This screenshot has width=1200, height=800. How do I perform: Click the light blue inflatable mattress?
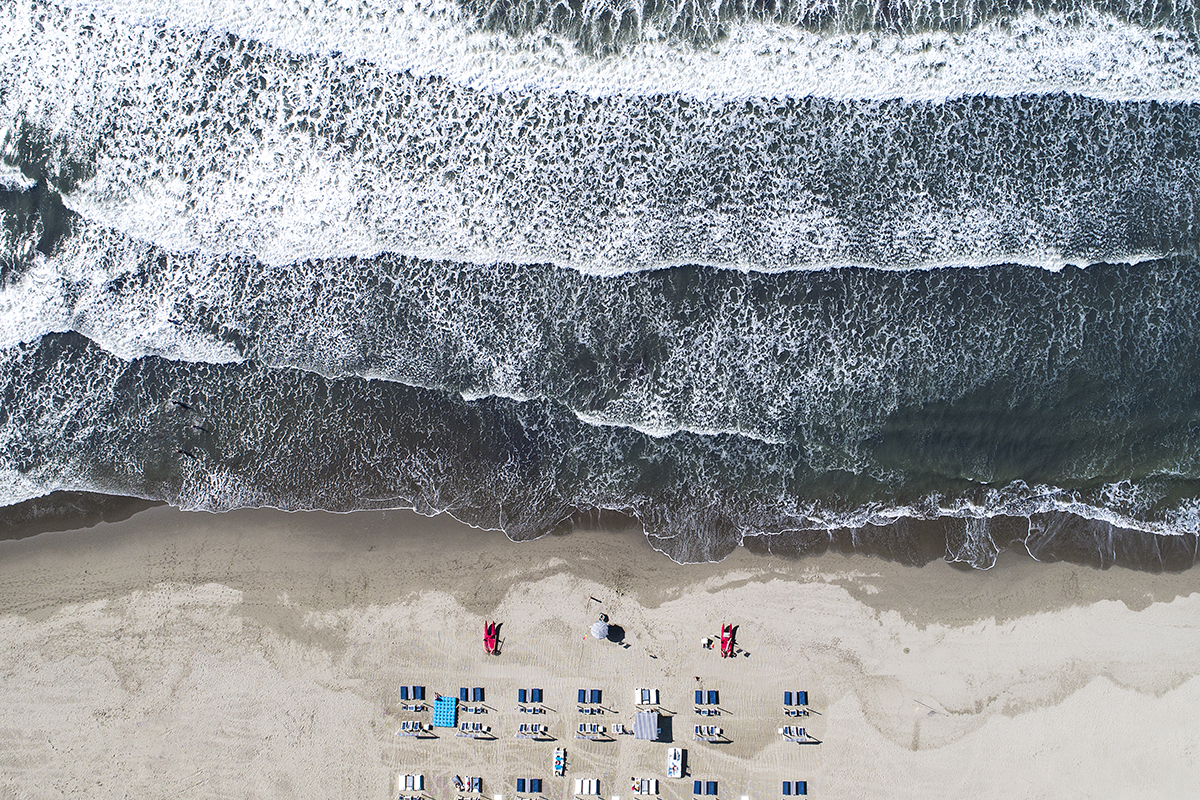click(x=445, y=712)
